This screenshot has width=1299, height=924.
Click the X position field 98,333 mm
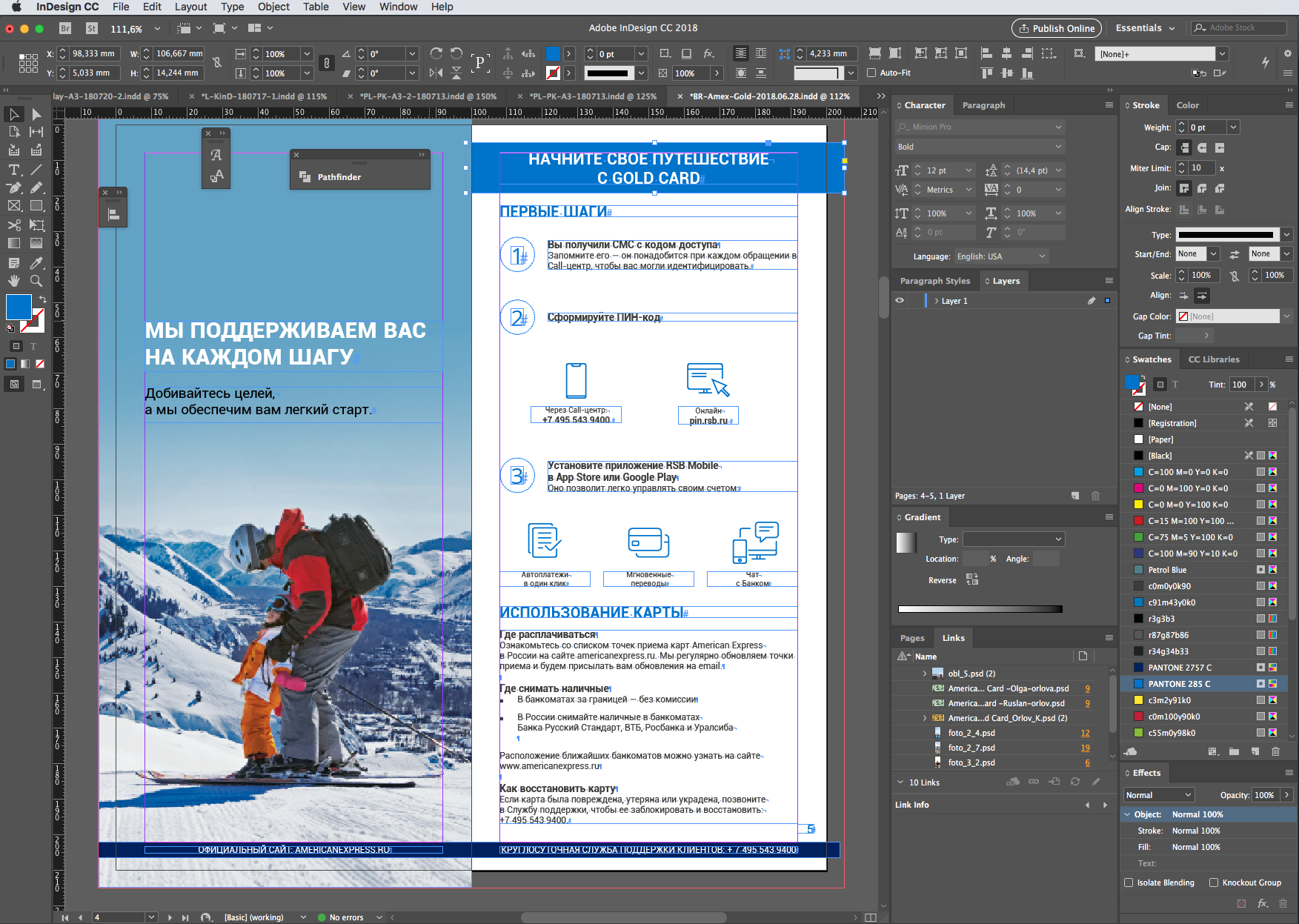[x=93, y=53]
